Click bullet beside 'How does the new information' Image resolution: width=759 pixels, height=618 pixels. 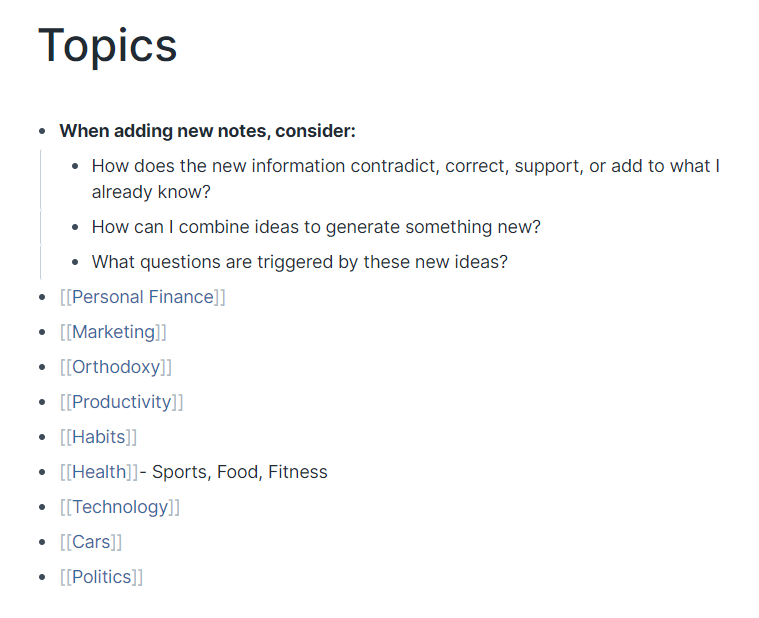[x=75, y=166]
